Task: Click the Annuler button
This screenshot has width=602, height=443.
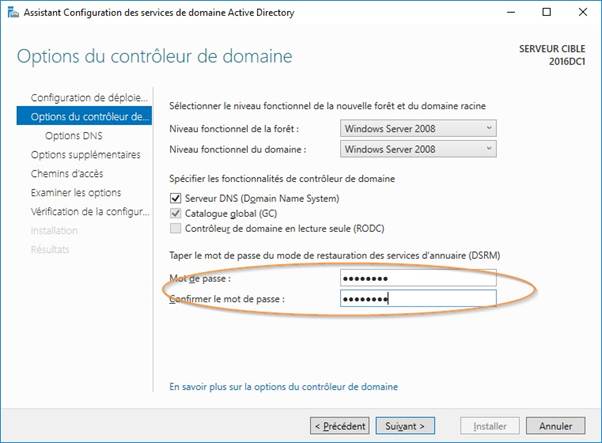Action: [556, 426]
